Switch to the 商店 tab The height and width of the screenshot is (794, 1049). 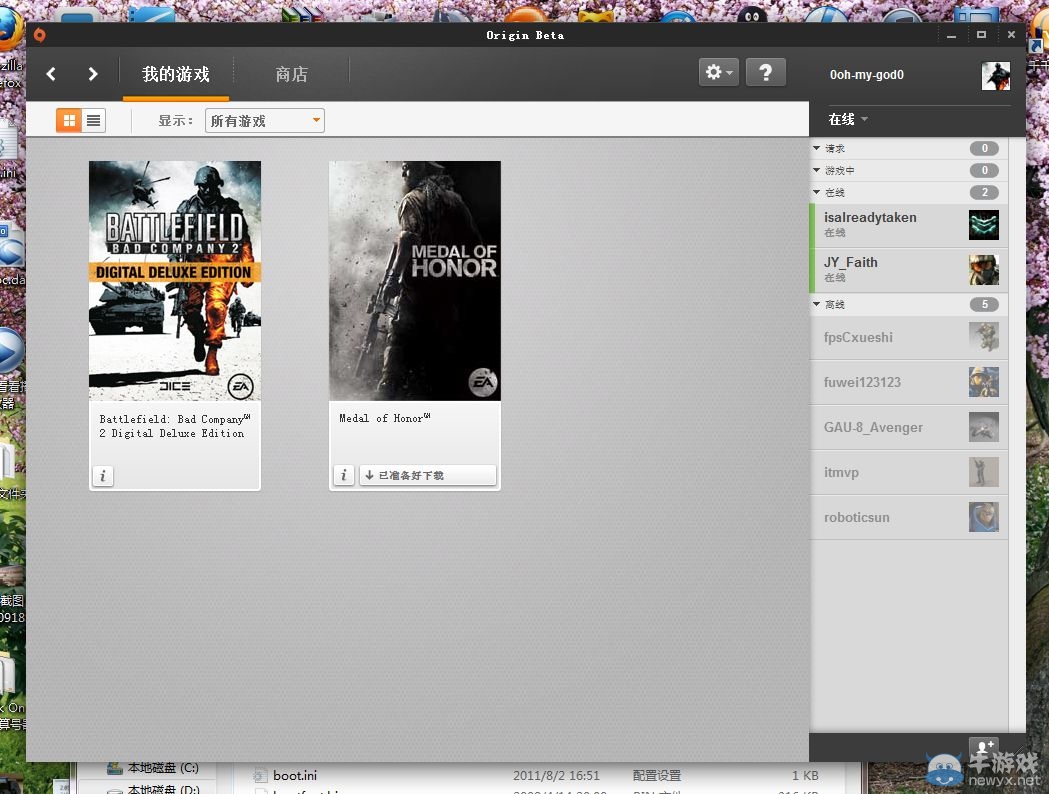coord(291,74)
